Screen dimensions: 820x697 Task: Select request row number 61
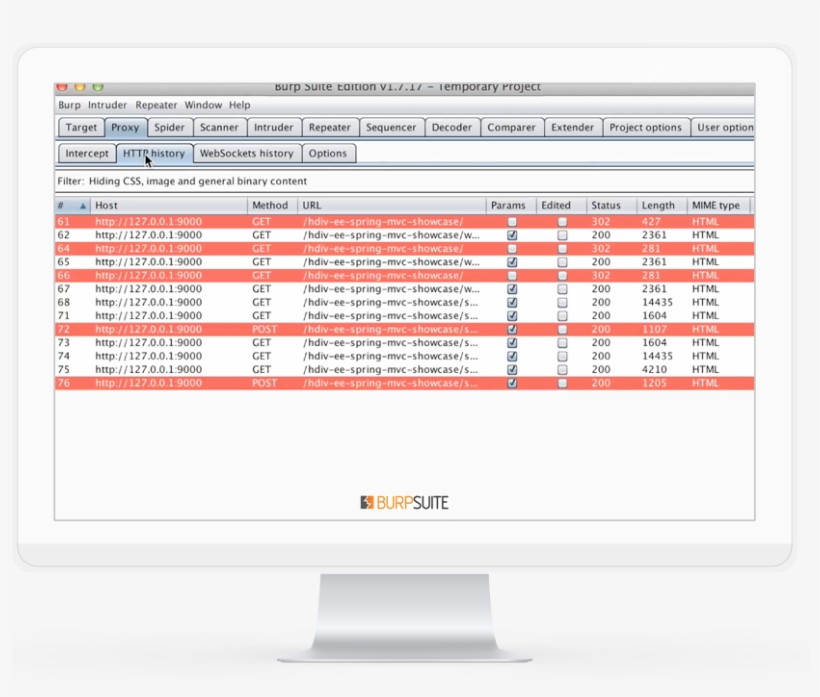[404, 222]
